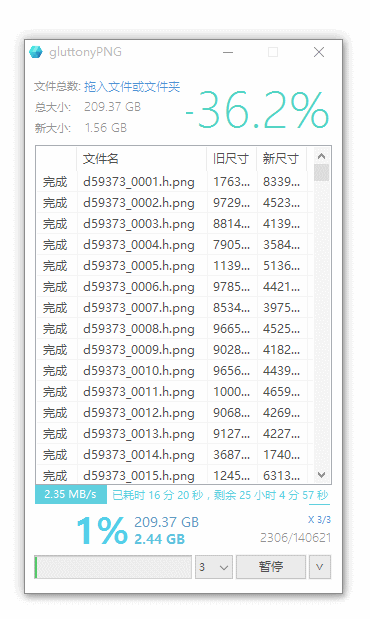Close the gluttonyPNG window
The width and height of the screenshot is (370, 619).
[x=319, y=52]
